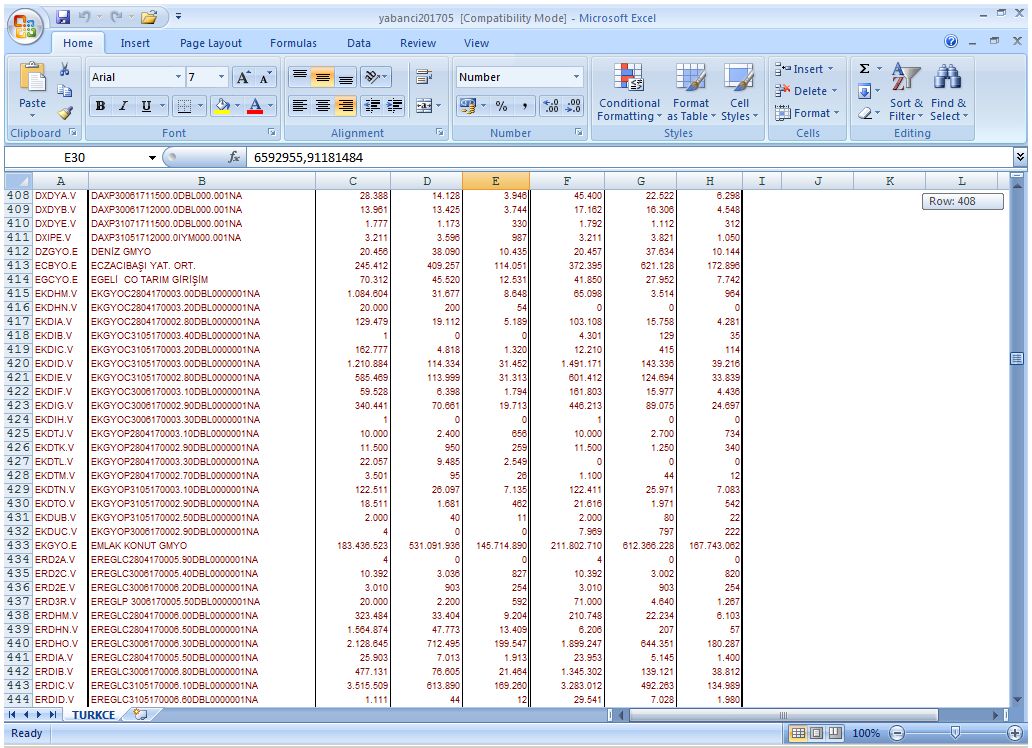Toggle Italic formatting

tap(122, 106)
